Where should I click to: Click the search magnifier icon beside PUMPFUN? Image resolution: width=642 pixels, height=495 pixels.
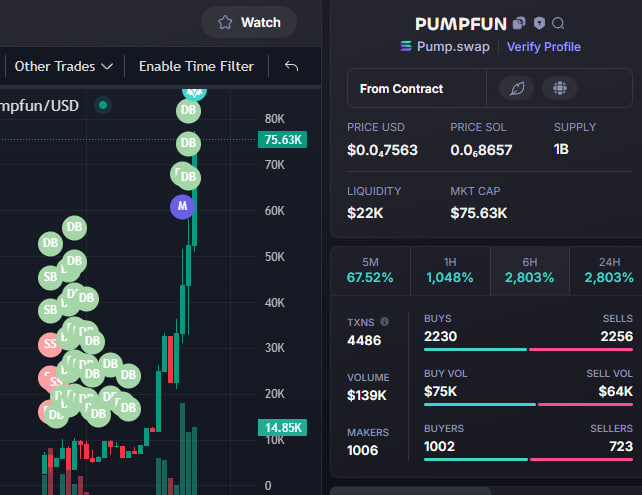click(x=558, y=23)
